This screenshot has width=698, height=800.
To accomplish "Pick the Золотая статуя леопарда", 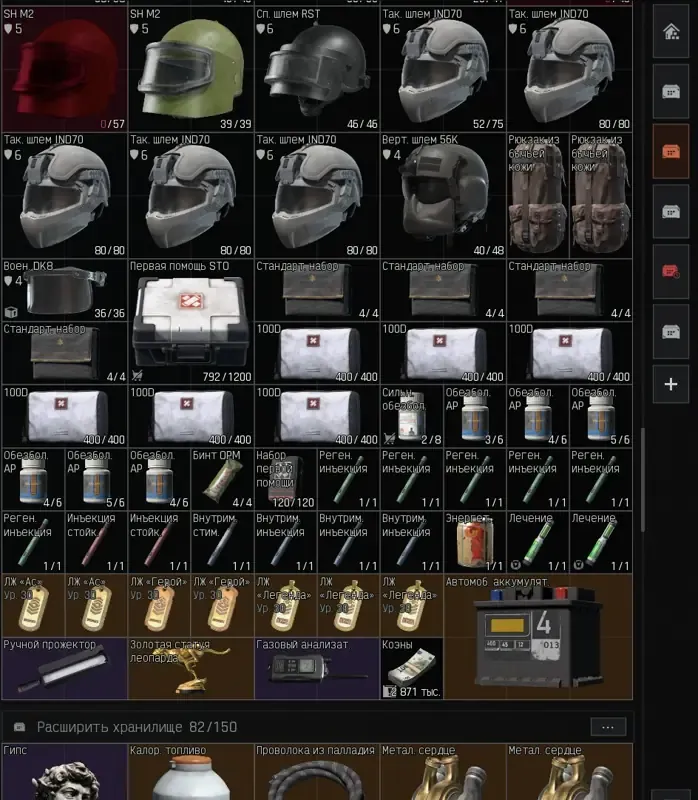I will click(191, 668).
